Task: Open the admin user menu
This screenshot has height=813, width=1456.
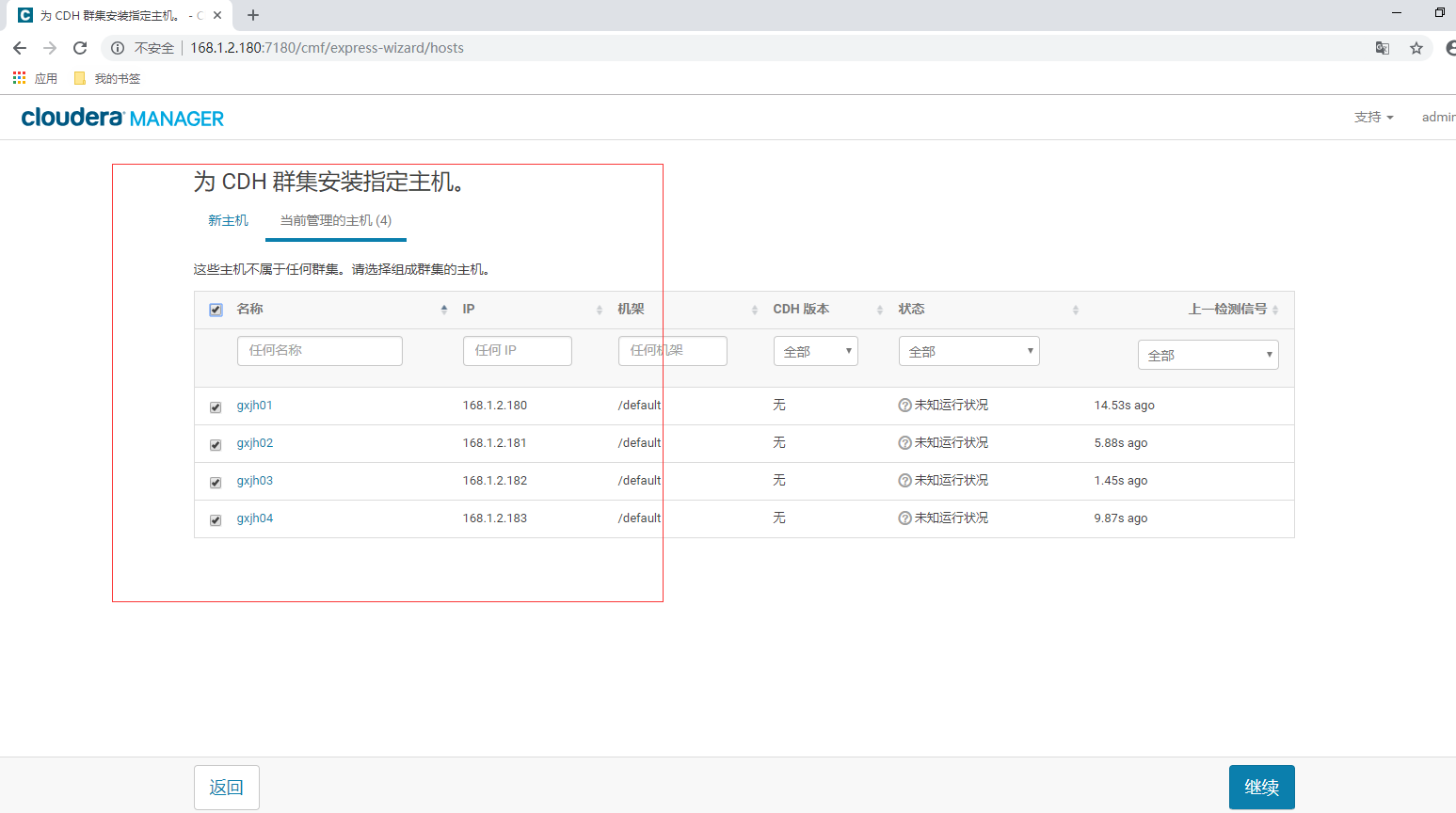Action: [x=1438, y=117]
